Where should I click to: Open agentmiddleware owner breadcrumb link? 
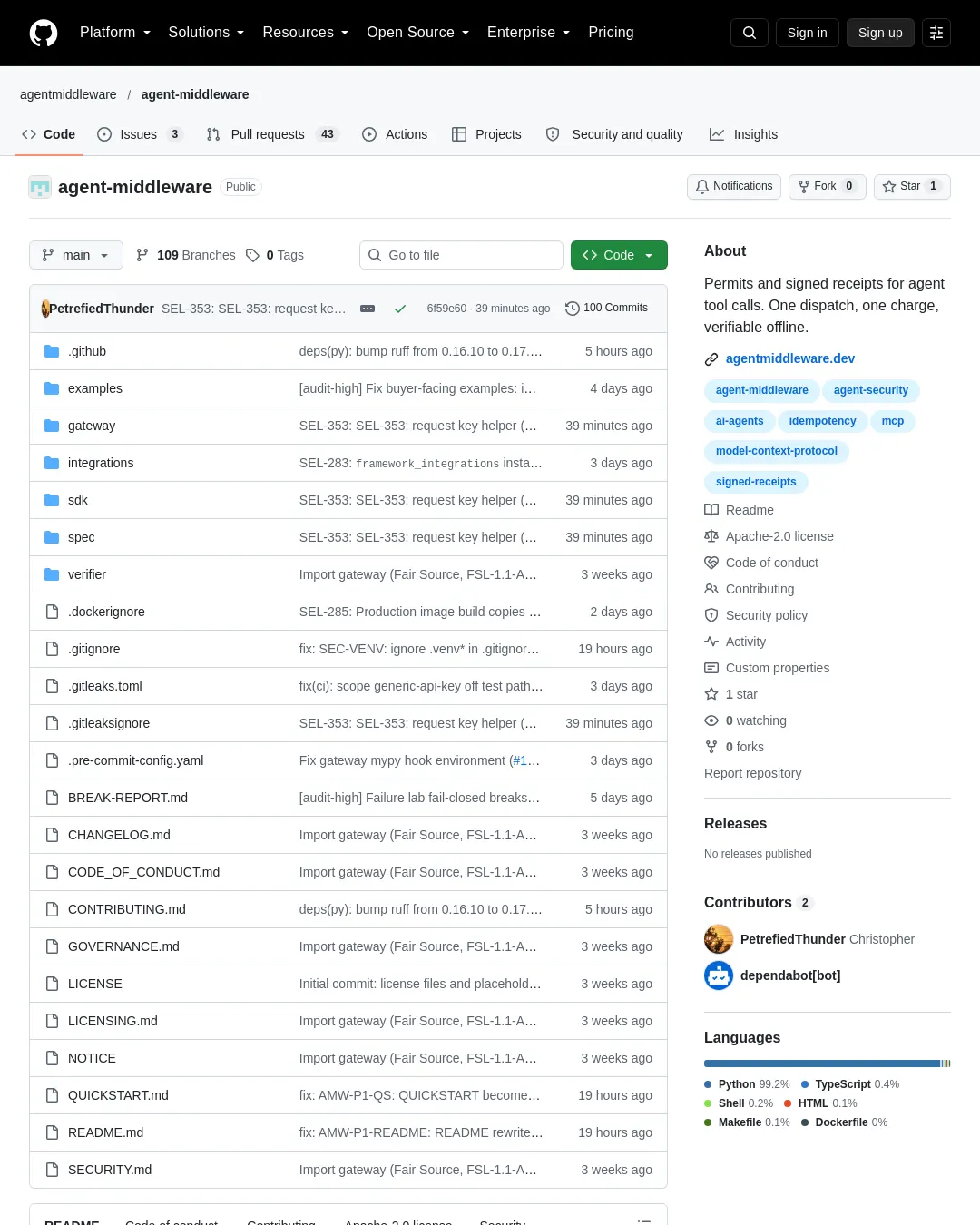pos(68,94)
